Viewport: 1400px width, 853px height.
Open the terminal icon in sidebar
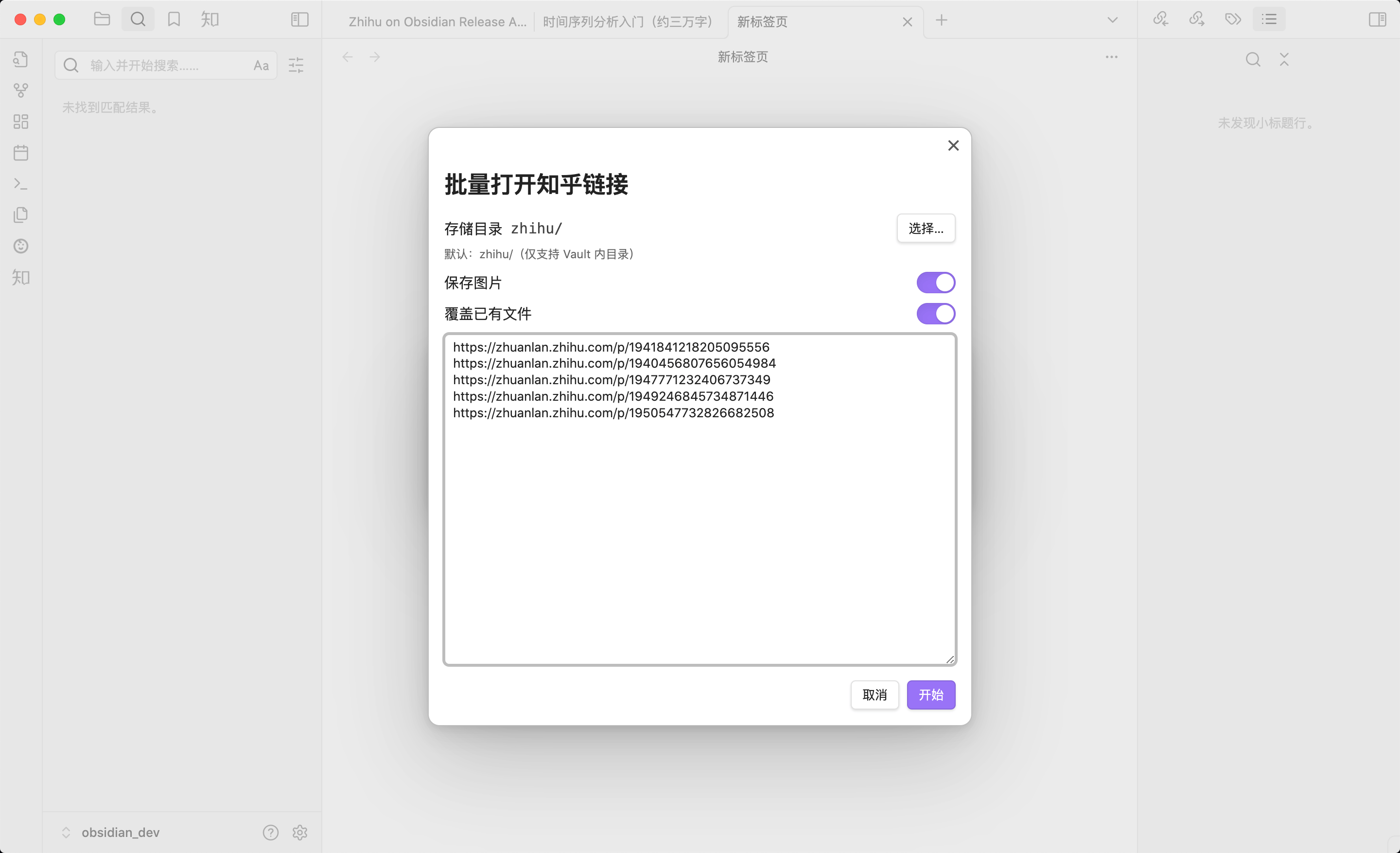click(x=21, y=183)
